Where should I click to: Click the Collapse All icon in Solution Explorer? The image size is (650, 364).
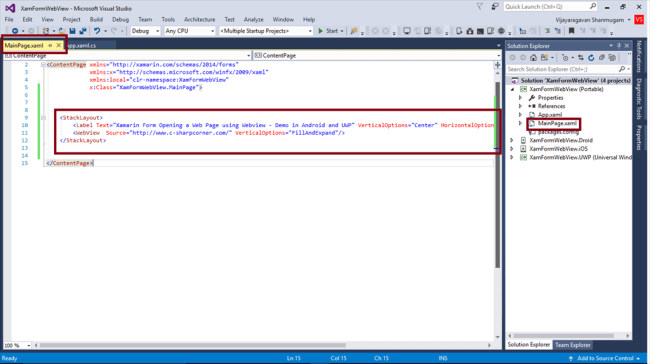(601, 58)
